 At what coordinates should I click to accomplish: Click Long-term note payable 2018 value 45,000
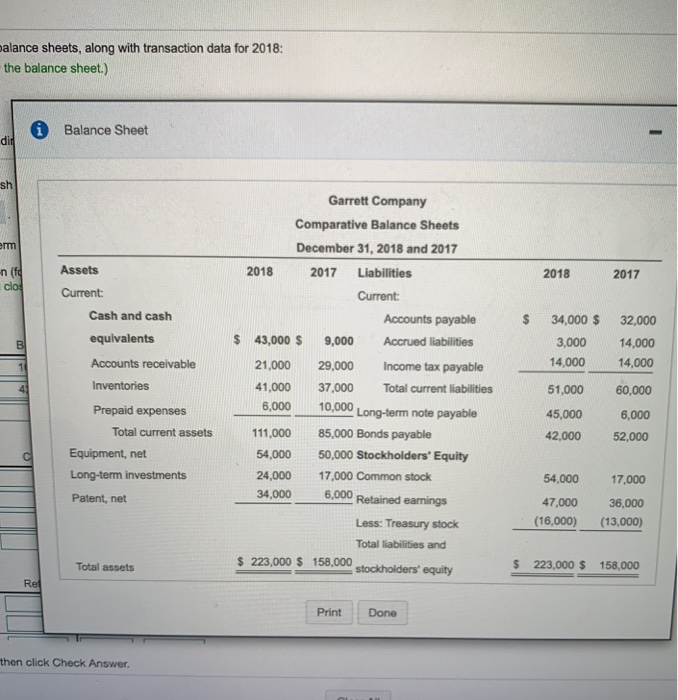[x=564, y=414]
